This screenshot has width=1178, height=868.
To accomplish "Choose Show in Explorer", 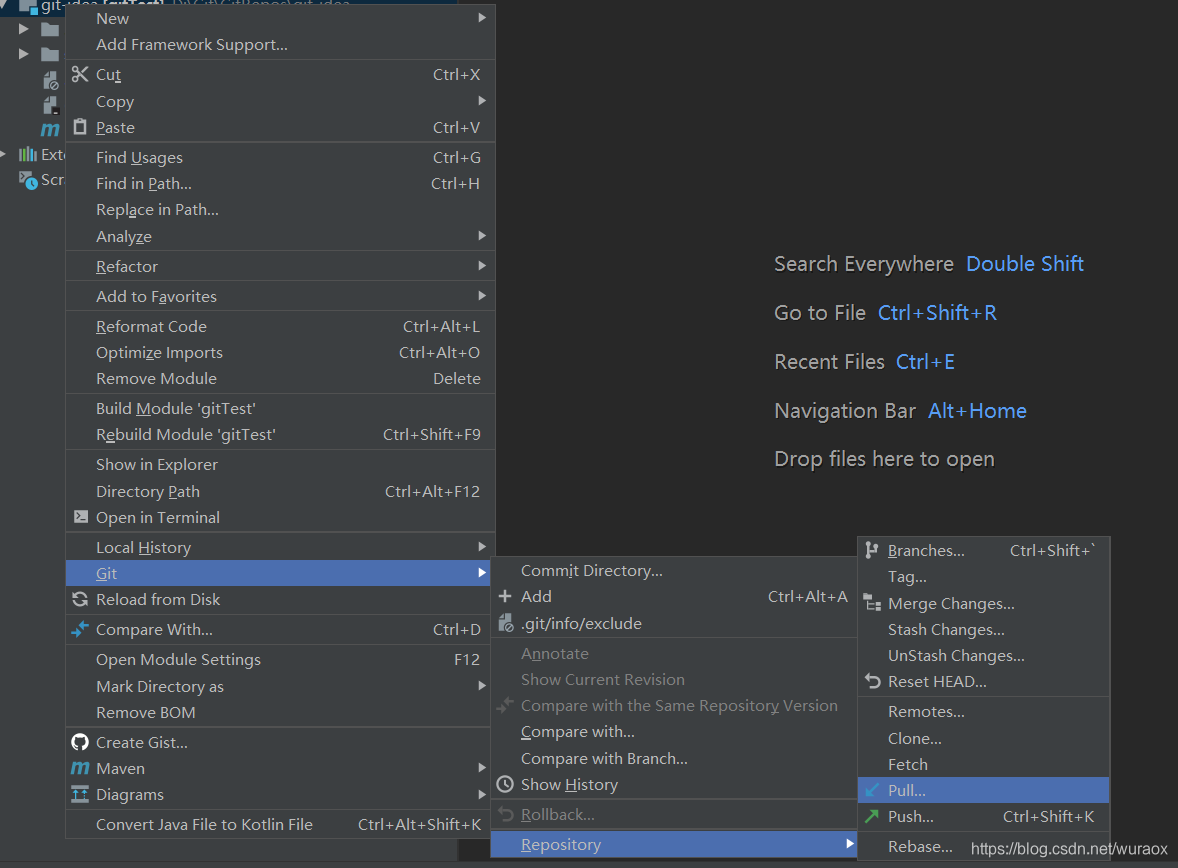I will point(279,464).
